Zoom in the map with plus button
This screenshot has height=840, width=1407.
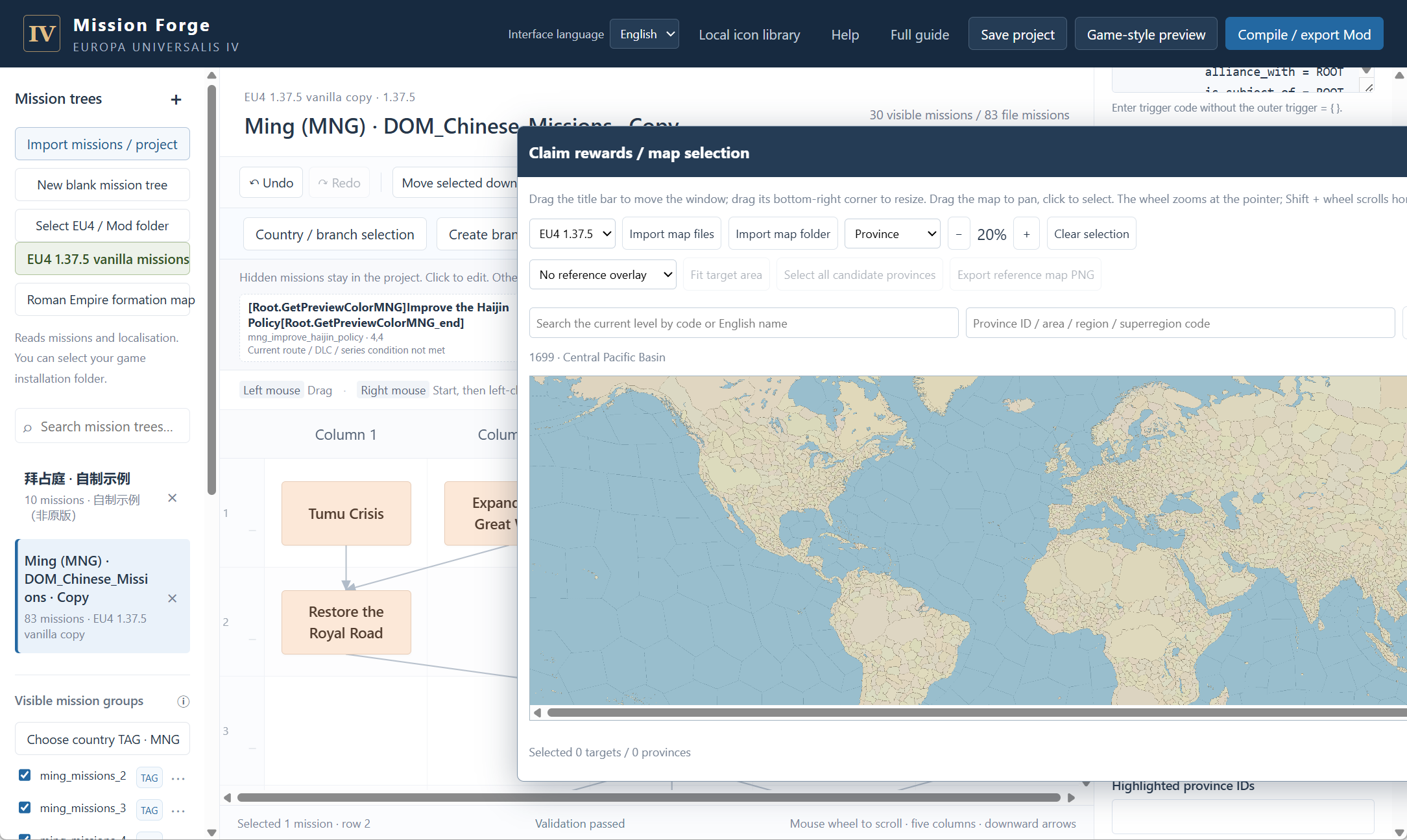[1026, 234]
